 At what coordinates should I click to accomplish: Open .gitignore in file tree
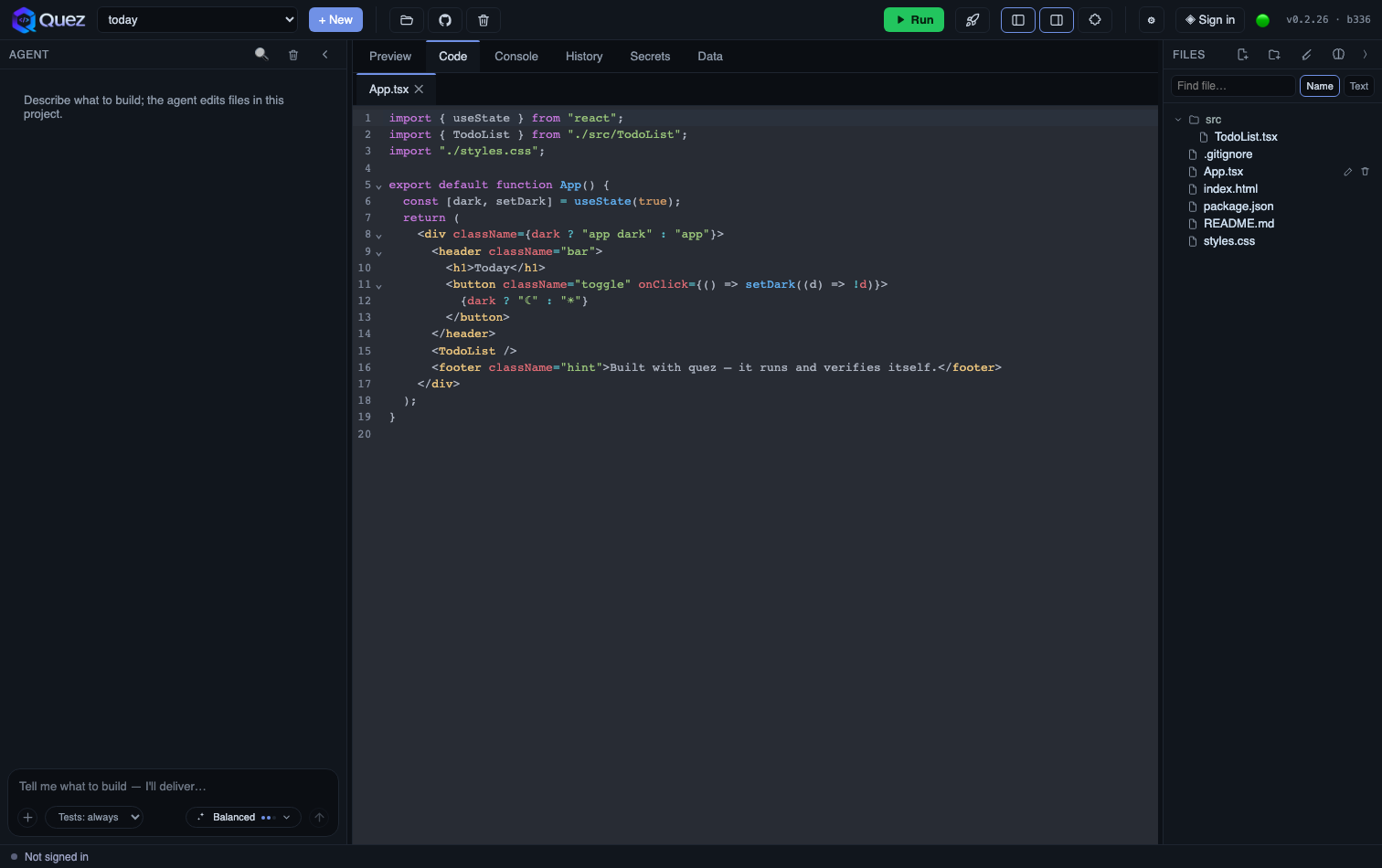pos(1228,154)
